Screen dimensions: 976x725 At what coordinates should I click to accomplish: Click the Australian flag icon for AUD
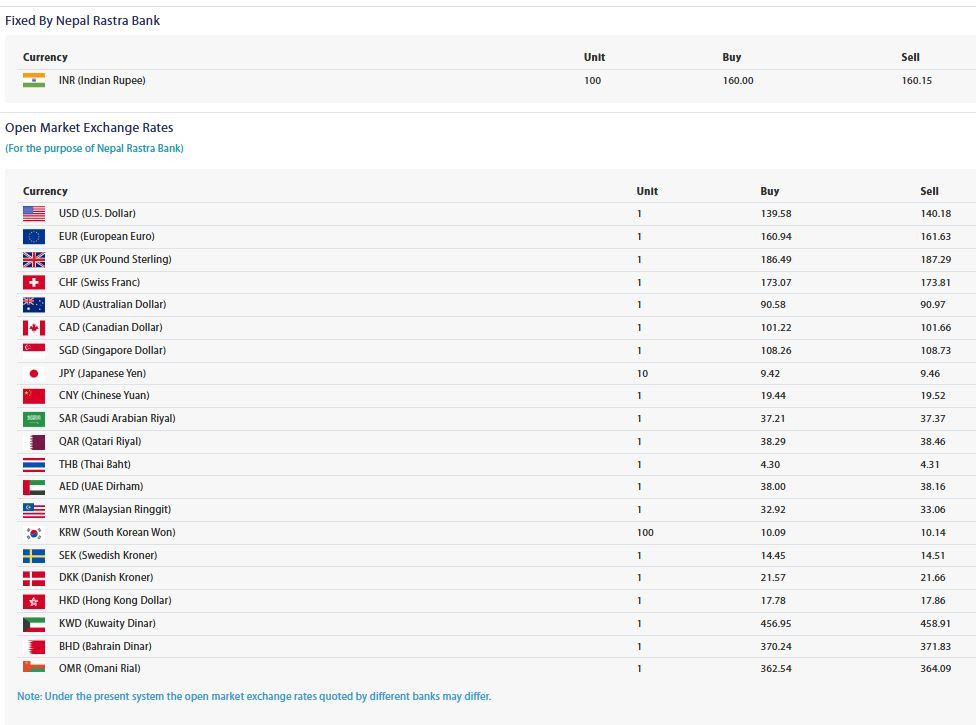(34, 304)
